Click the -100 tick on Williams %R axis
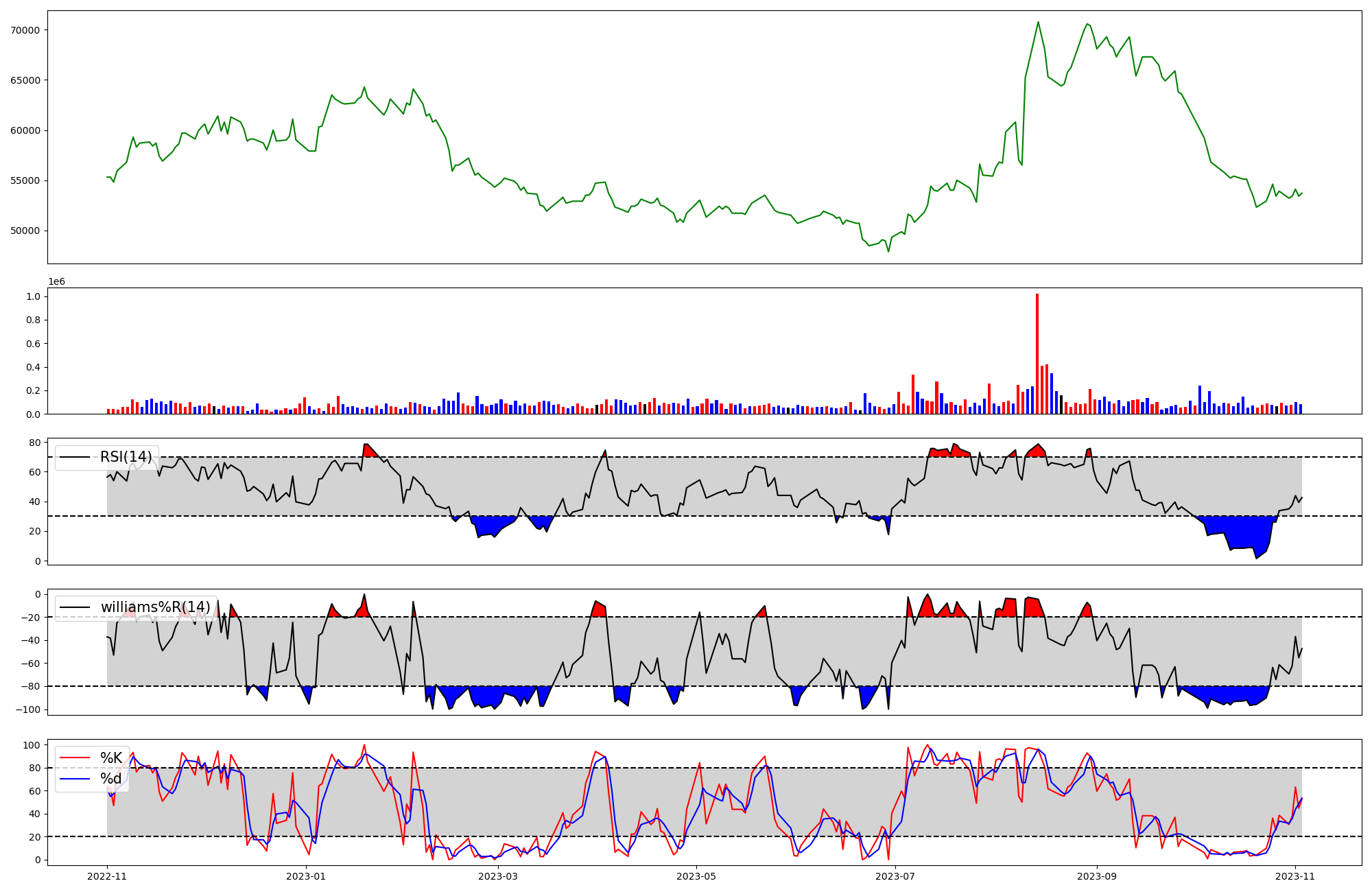Viewport: 1372px width, 892px height. 29,709
